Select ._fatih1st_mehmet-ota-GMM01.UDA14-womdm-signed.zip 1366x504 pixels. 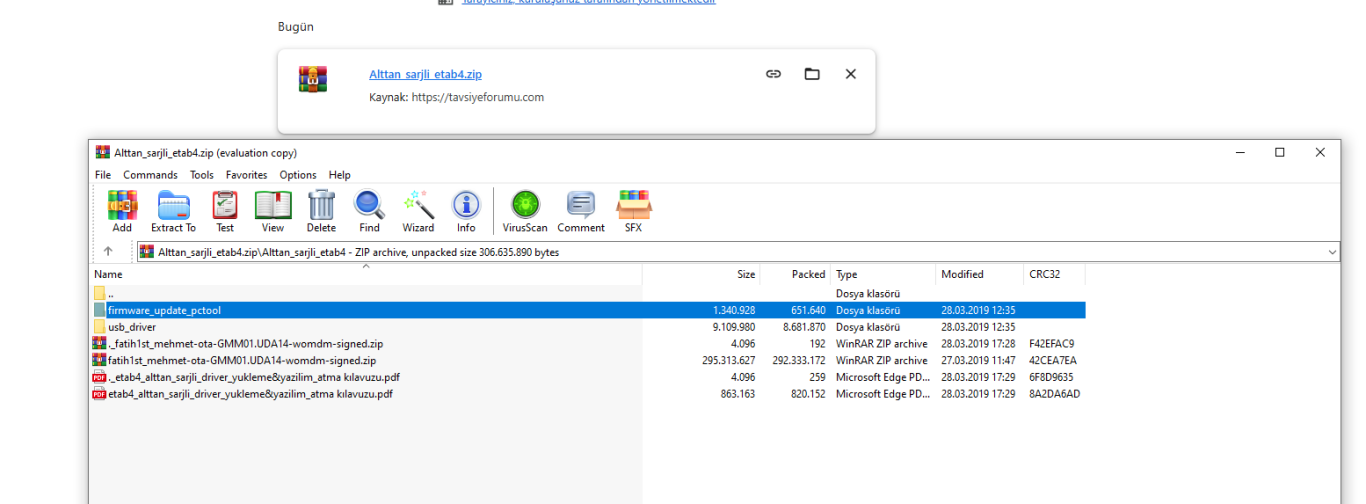[x=246, y=343]
